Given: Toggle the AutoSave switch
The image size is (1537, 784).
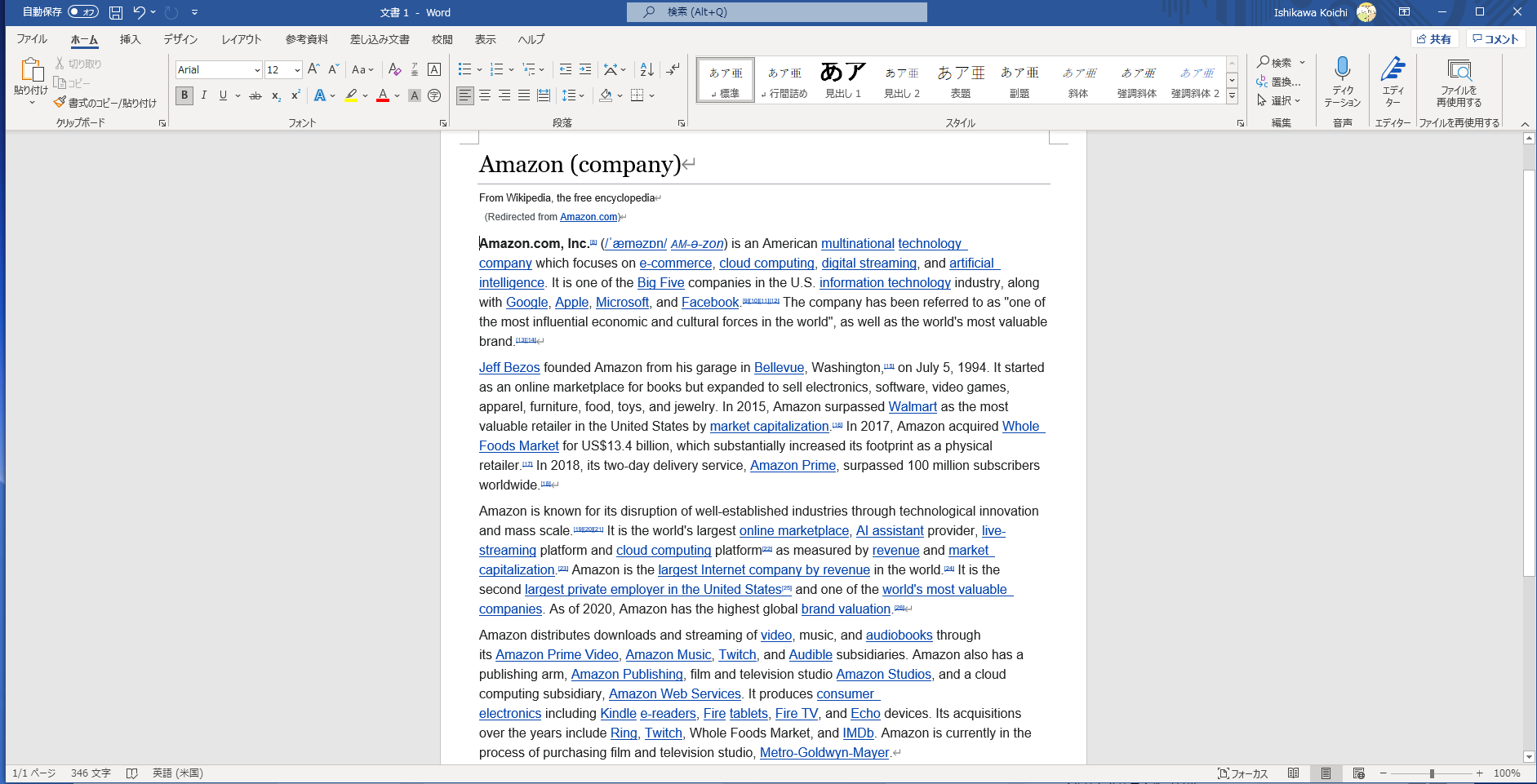Looking at the screenshot, I should click(x=83, y=12).
